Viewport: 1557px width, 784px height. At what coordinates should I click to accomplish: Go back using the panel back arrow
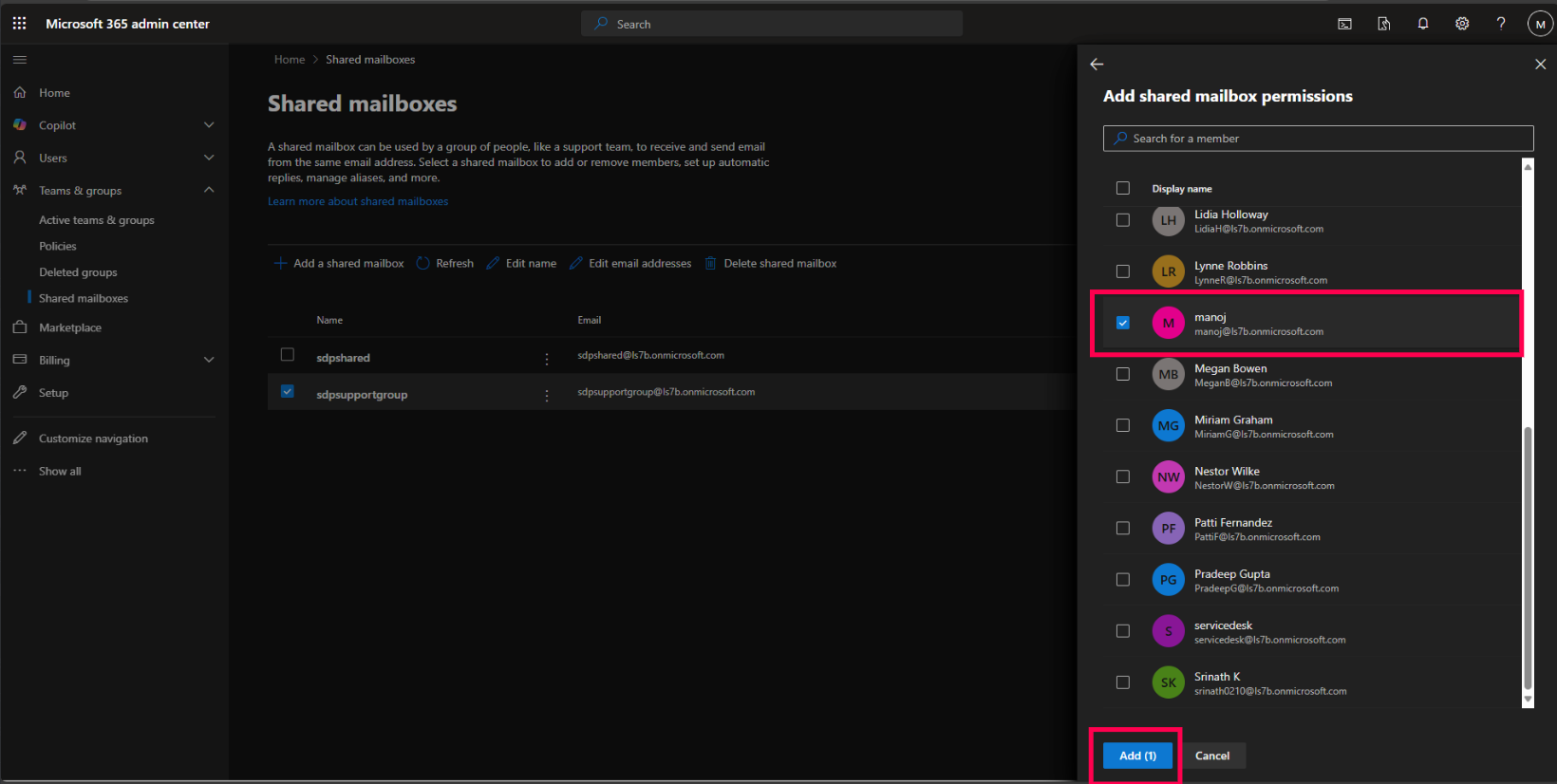point(1097,65)
